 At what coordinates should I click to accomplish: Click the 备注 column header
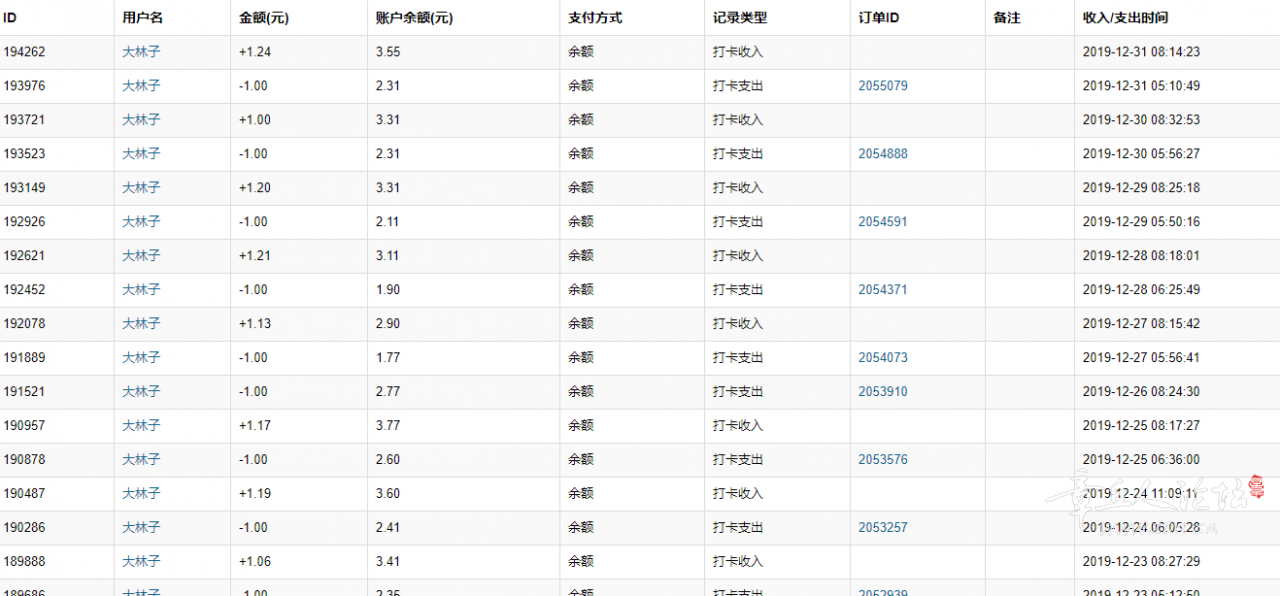pyautogui.click(x=1007, y=18)
